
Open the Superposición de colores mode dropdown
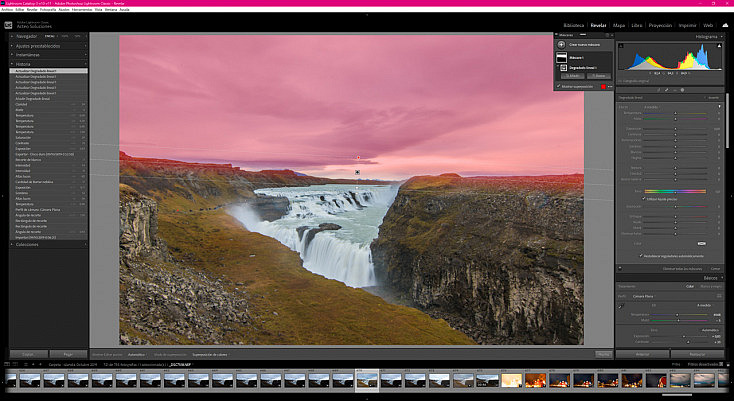point(209,355)
